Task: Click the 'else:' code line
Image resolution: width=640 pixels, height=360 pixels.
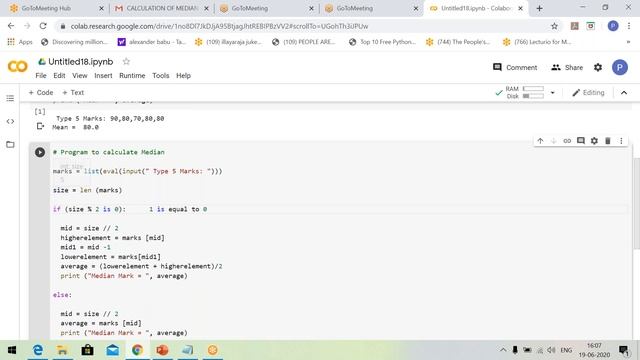Action: coord(62,295)
